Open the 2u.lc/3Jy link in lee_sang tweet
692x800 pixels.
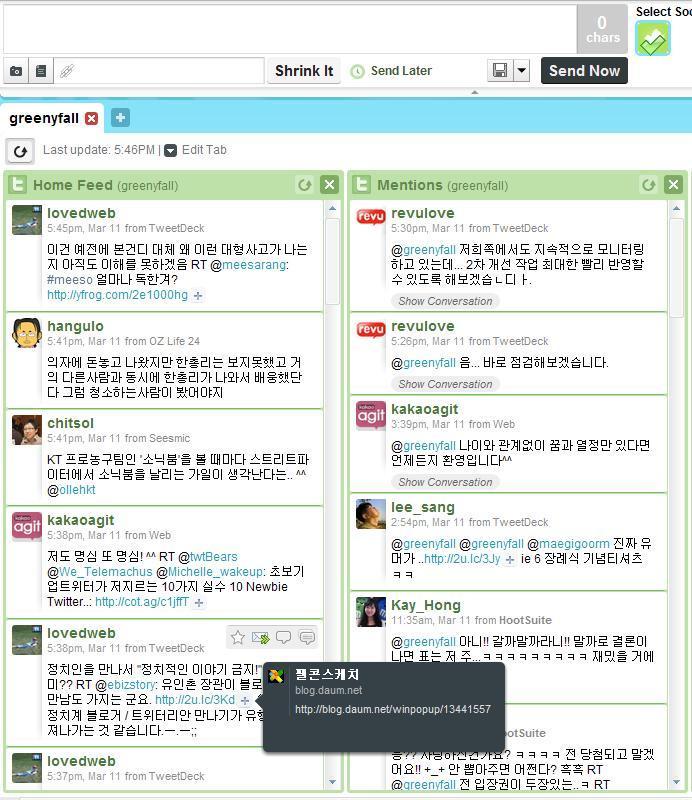click(462, 559)
